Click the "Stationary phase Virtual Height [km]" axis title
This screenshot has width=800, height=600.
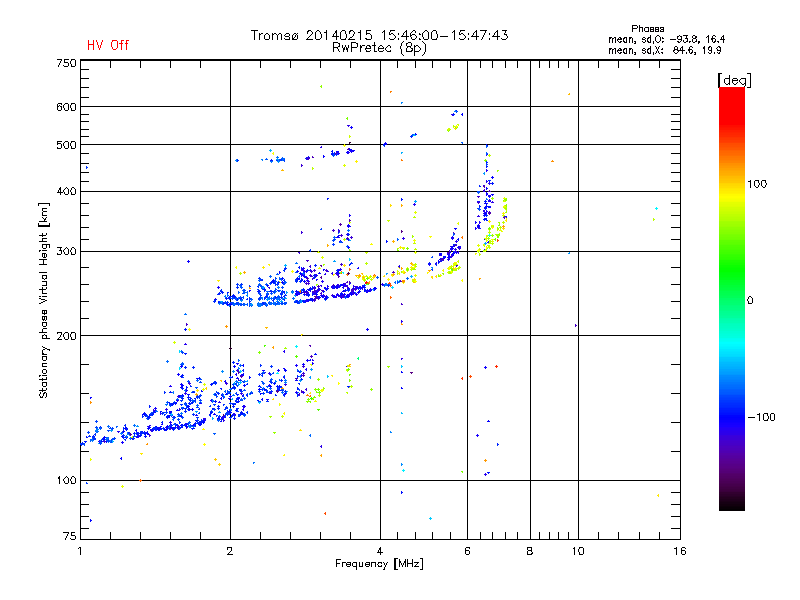44,301
